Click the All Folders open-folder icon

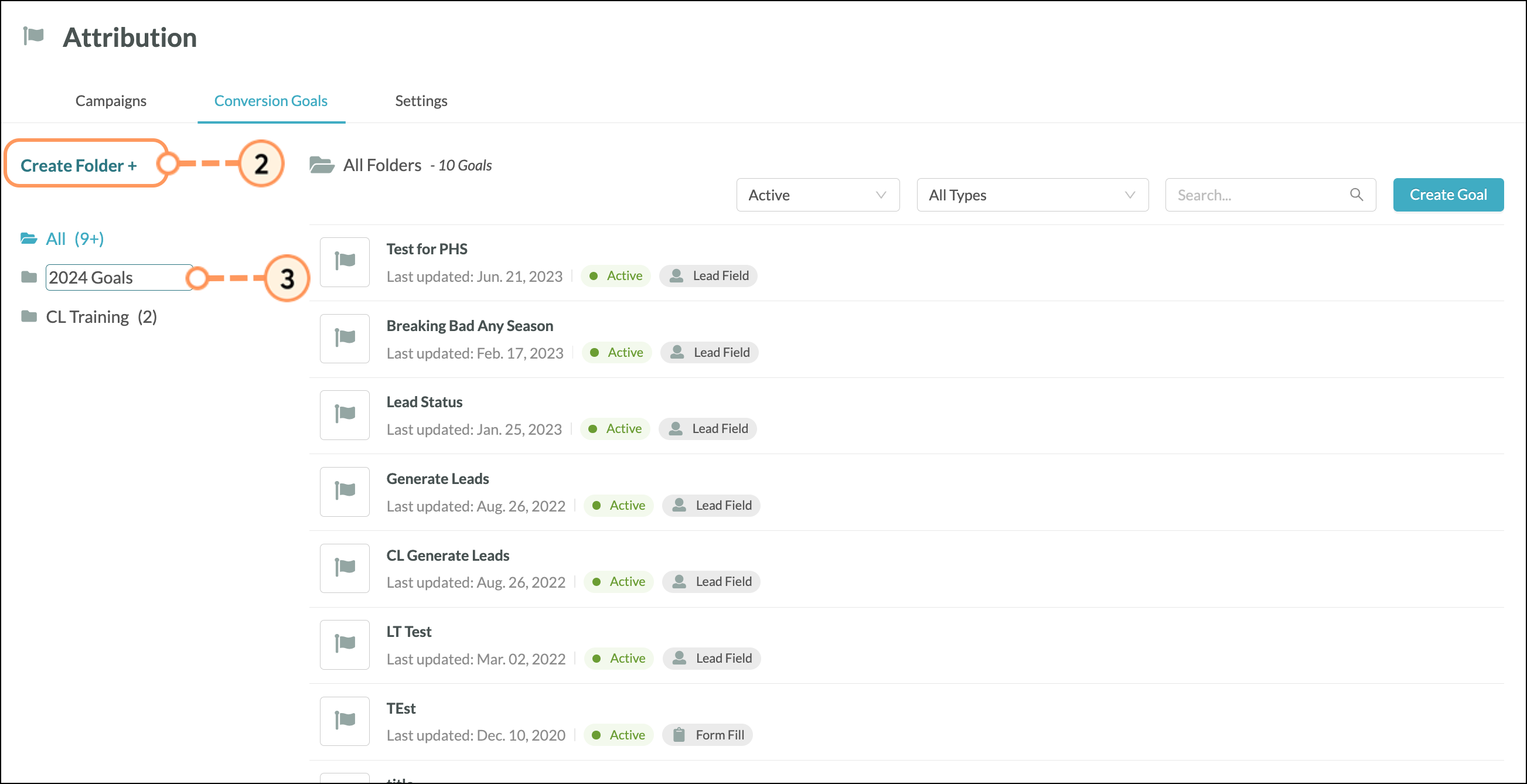point(322,165)
